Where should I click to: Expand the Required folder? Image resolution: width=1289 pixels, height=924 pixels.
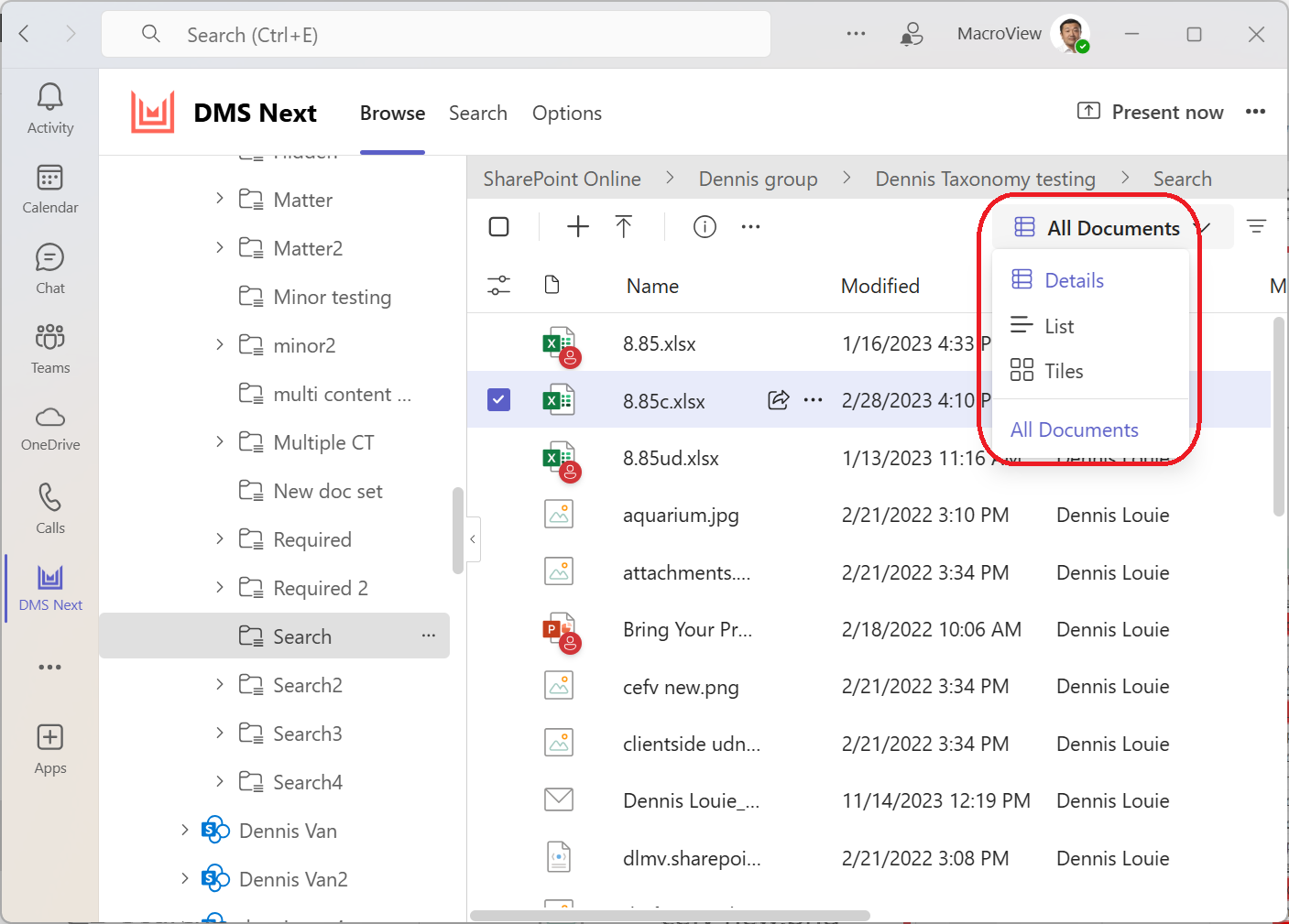point(219,538)
